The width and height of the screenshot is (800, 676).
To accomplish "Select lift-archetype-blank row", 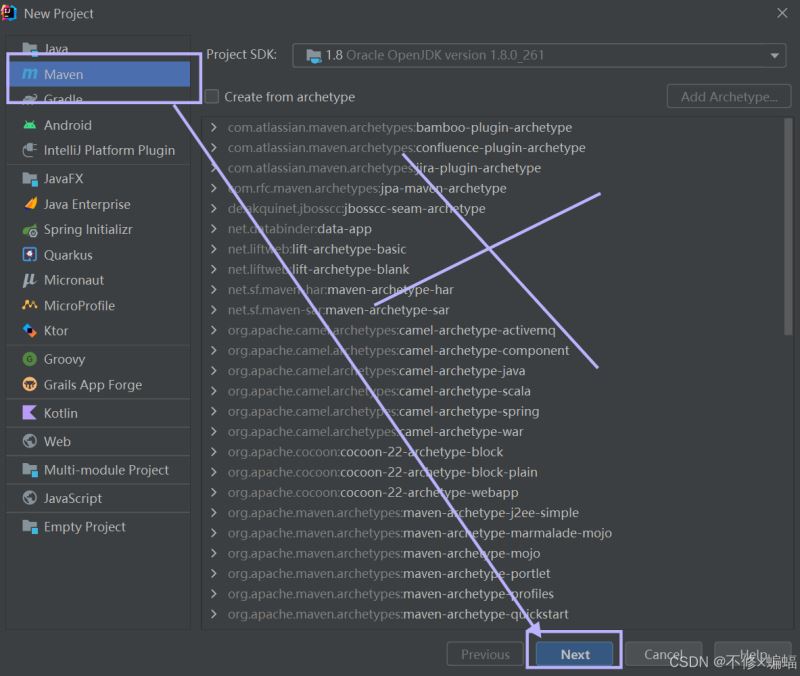I will click(x=494, y=269).
